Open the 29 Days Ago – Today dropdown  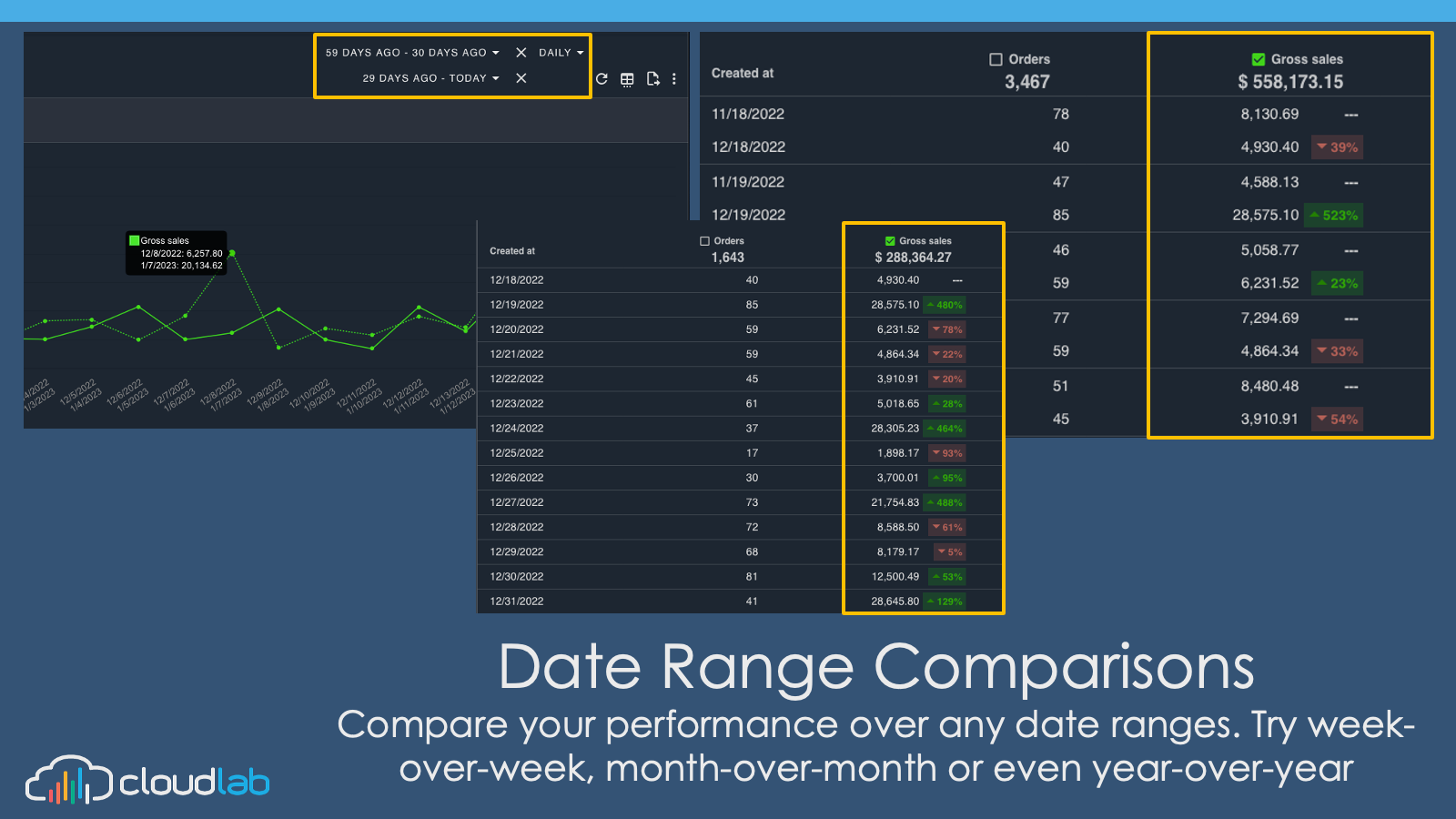(430, 78)
